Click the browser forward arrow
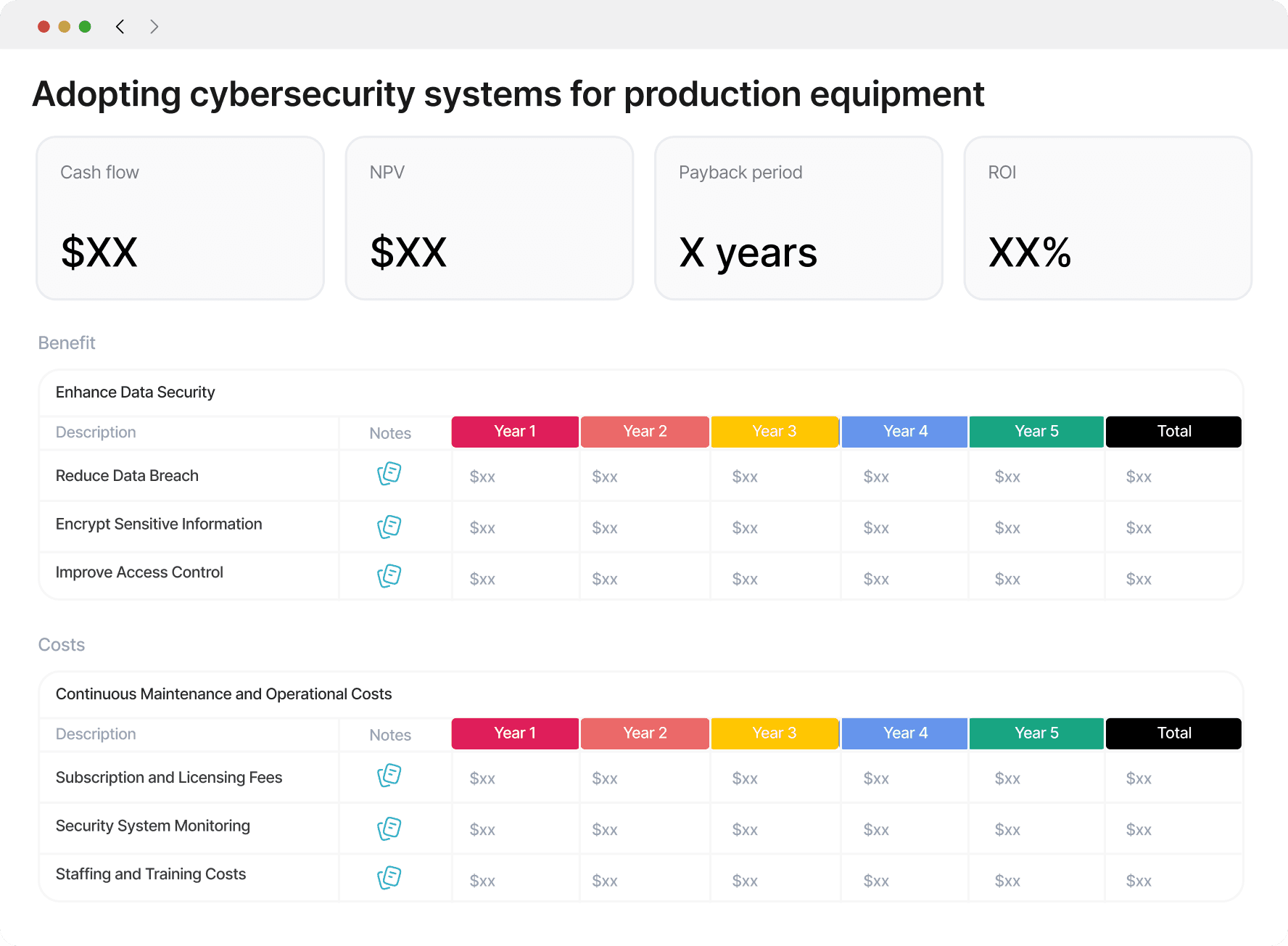This screenshot has width=1288, height=946. tap(154, 27)
